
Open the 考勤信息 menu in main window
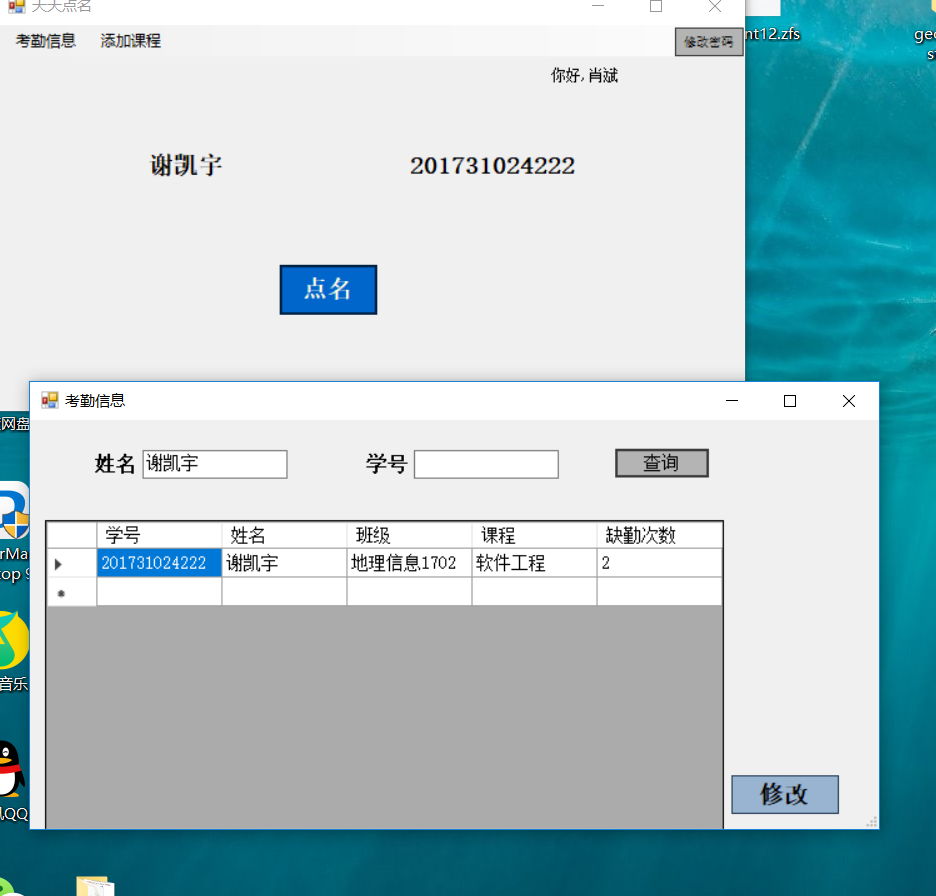46,41
